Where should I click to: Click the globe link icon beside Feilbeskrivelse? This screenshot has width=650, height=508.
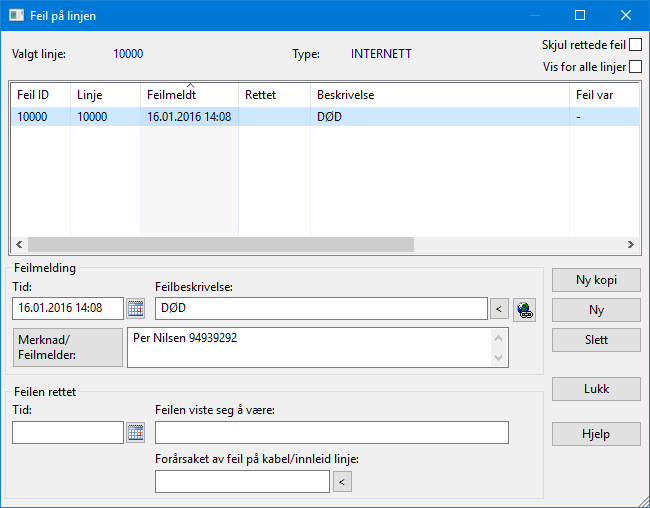524,310
